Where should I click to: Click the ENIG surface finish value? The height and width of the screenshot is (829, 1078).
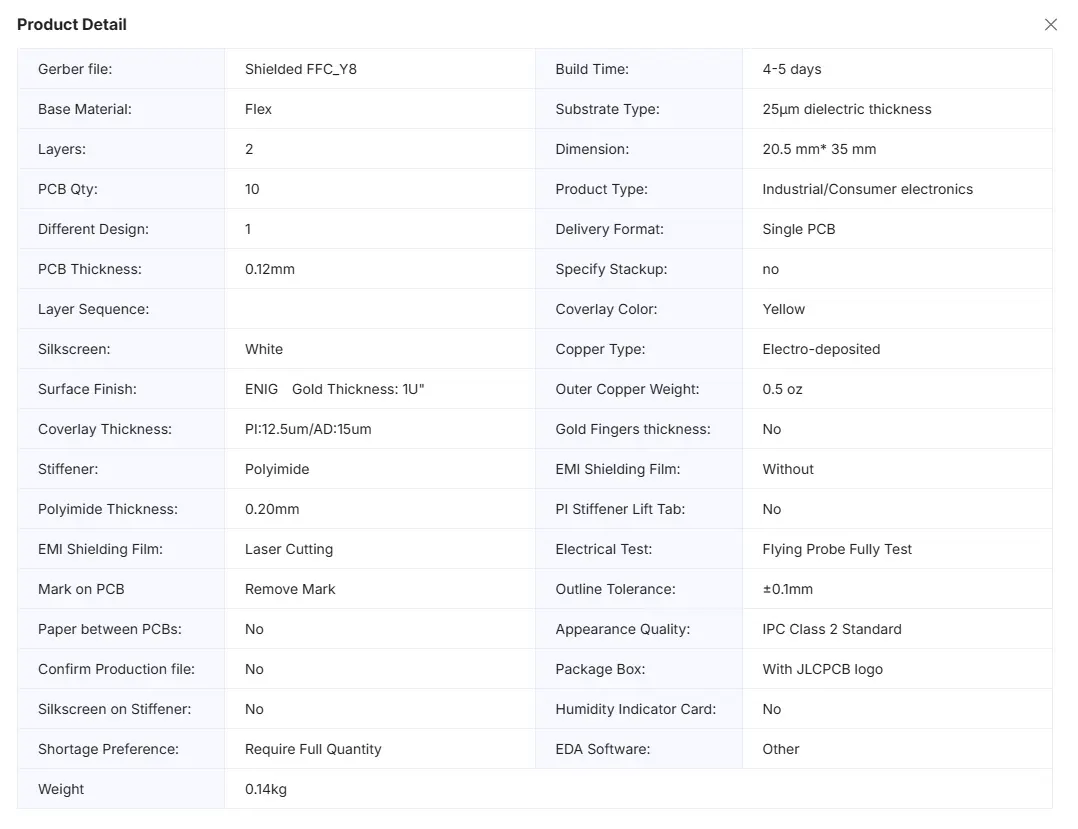(261, 389)
